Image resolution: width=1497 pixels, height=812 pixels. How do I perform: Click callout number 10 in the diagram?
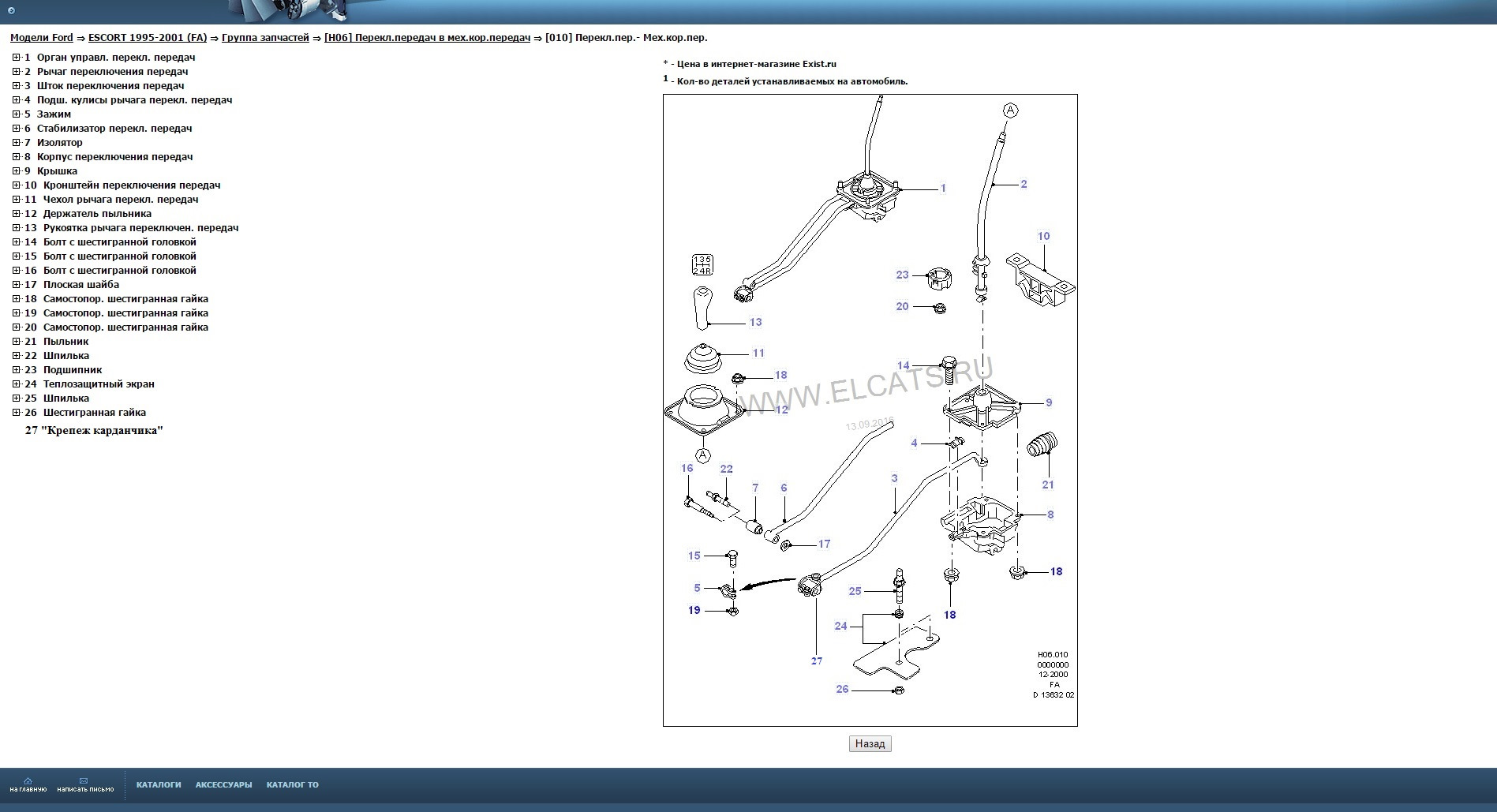tap(1043, 236)
